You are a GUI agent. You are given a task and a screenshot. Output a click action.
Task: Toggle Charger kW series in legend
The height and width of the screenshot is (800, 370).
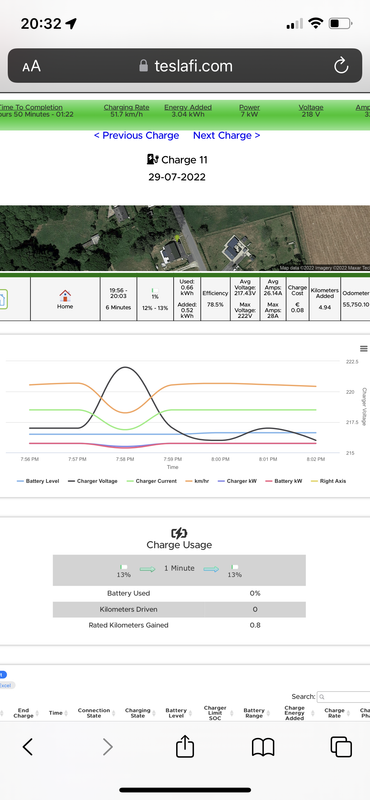click(x=237, y=481)
